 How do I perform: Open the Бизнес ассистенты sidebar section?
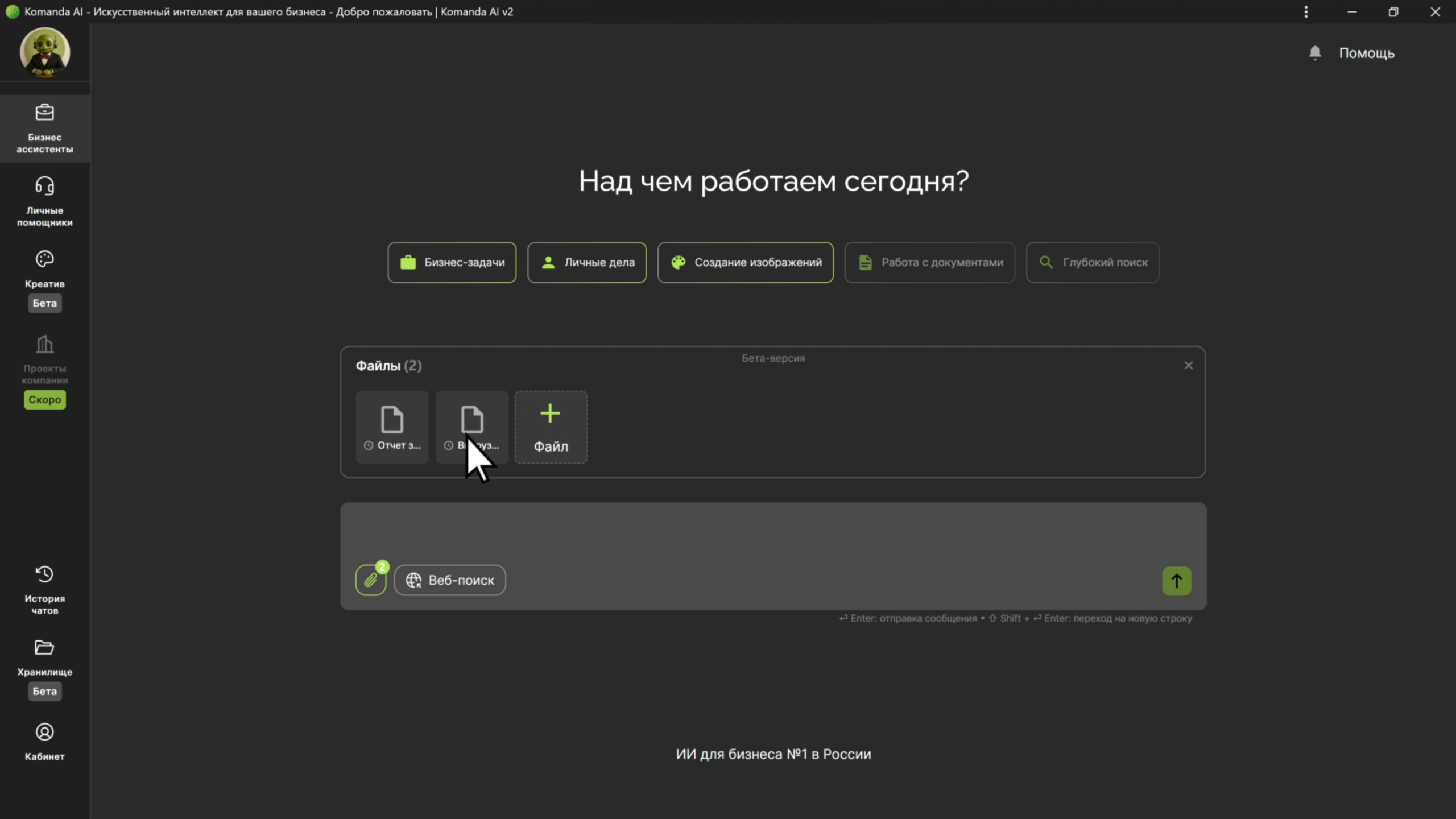click(x=44, y=129)
